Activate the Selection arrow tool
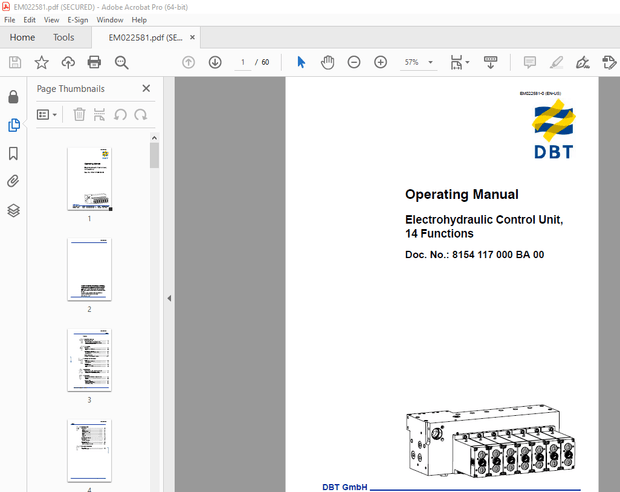This screenshot has width=620, height=492. tap(301, 62)
